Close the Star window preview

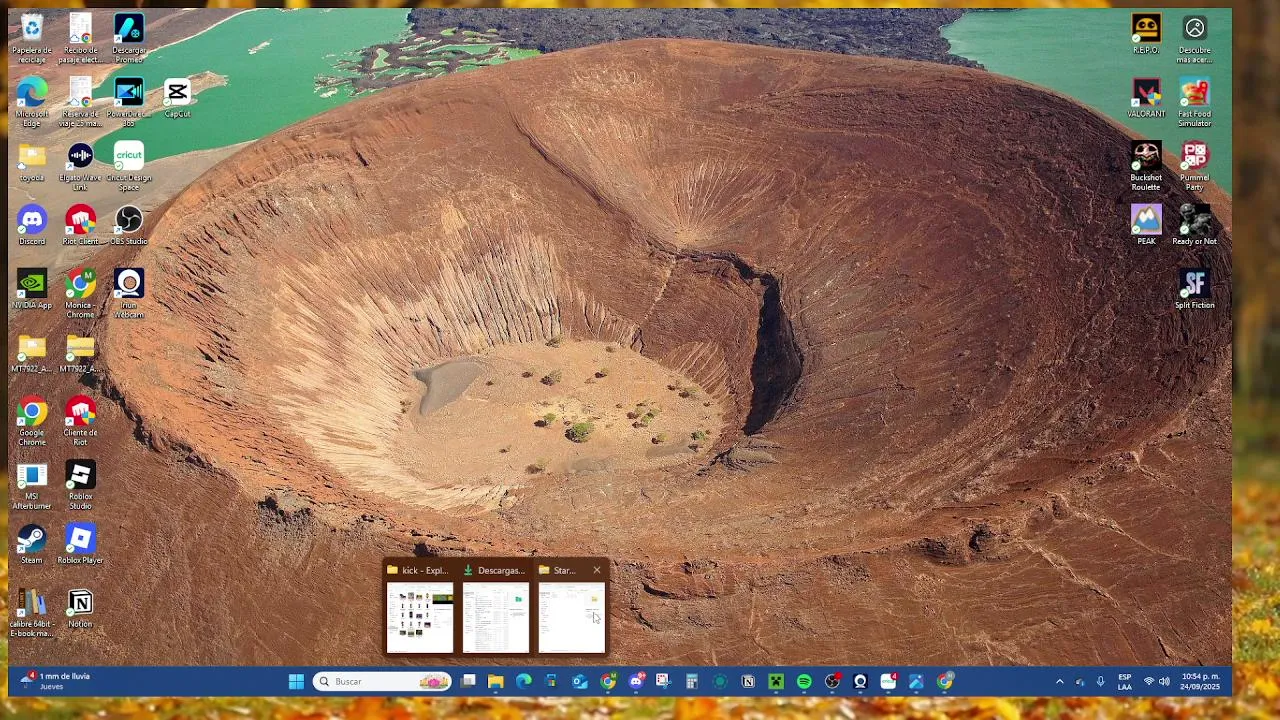pyautogui.click(x=597, y=570)
